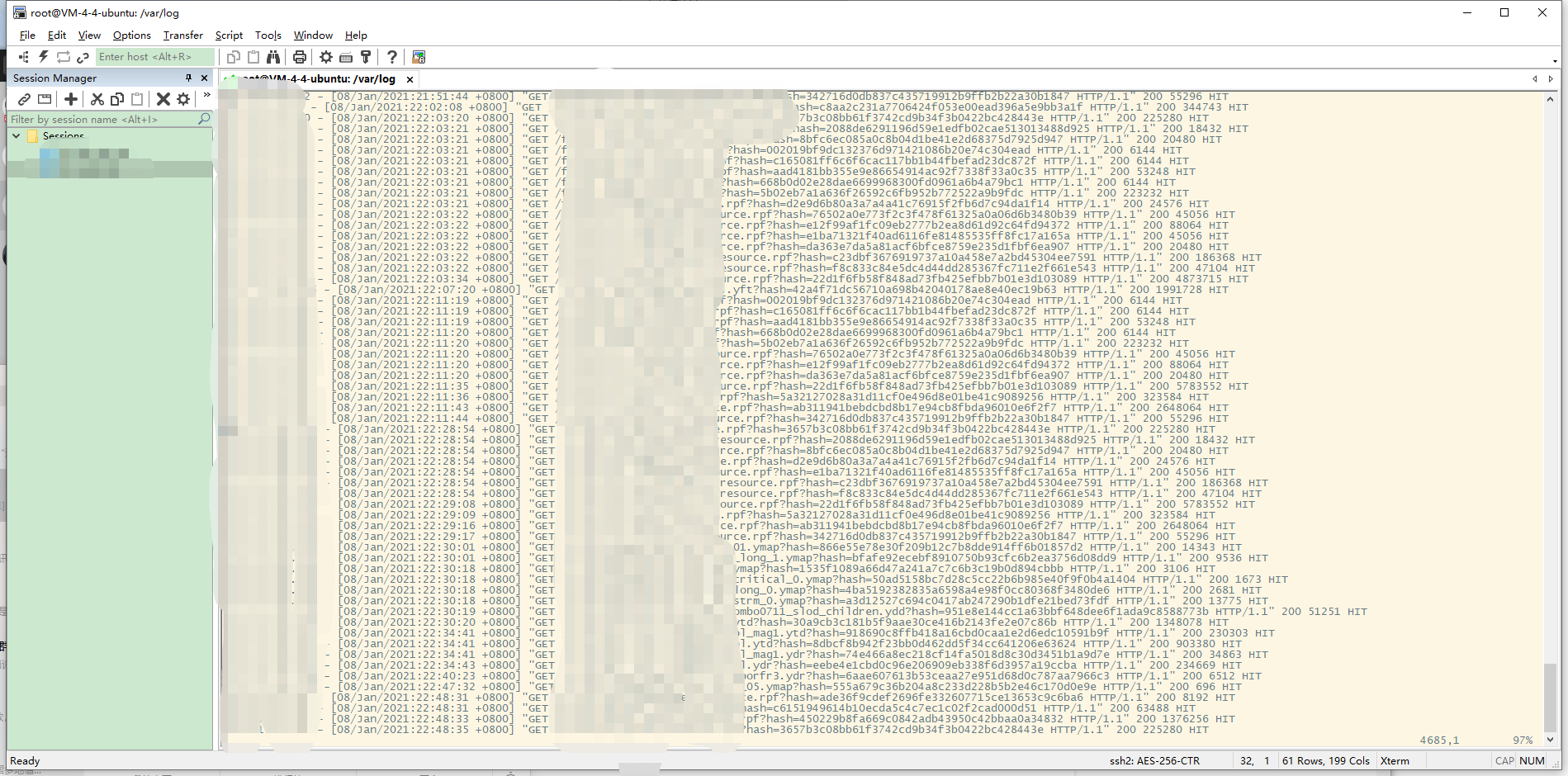The width and height of the screenshot is (1568, 776).
Task: Collapse the Sessions folder tree
Action: tap(16, 135)
